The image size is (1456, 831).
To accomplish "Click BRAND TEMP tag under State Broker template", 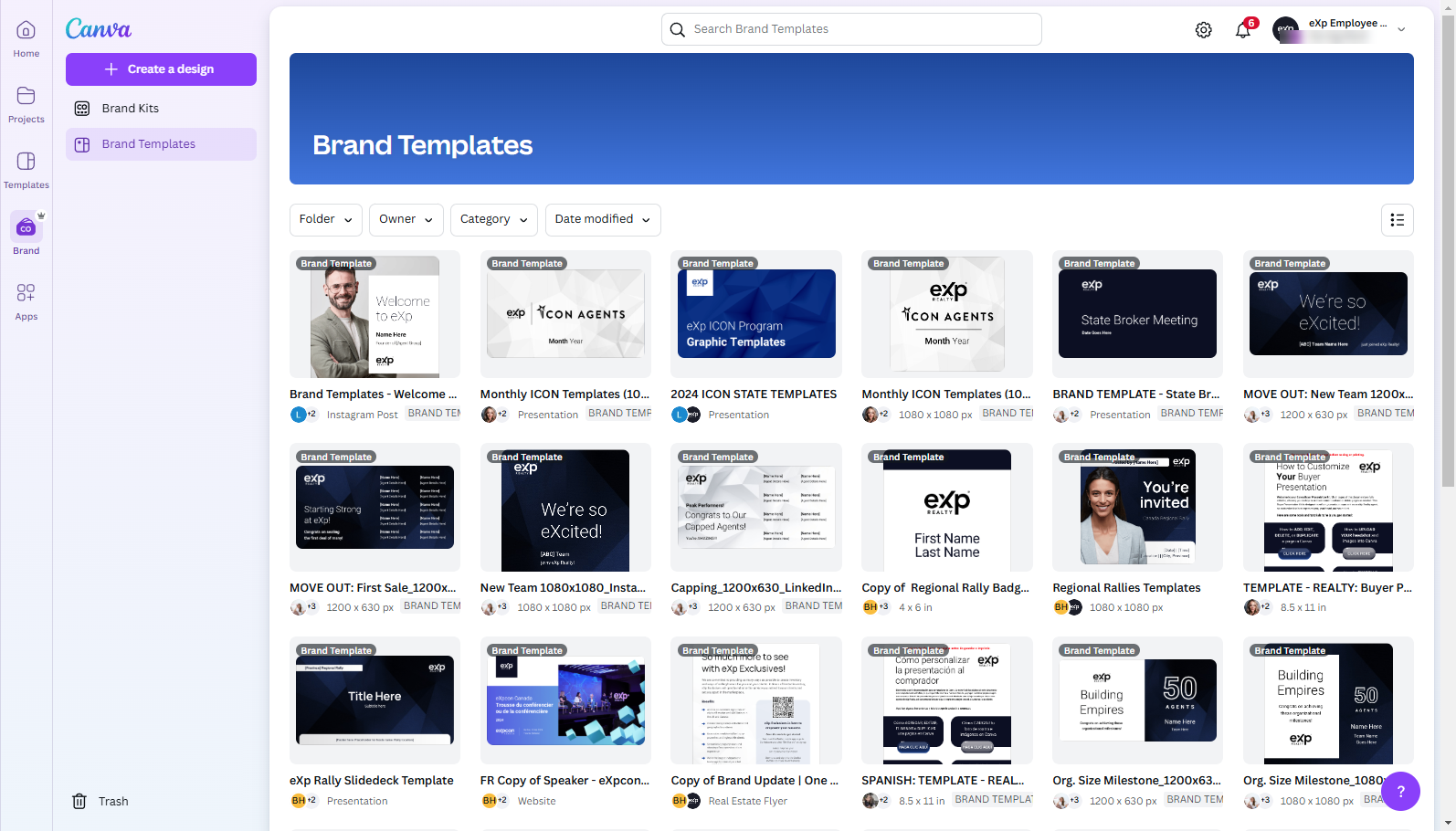I will coord(1191,414).
